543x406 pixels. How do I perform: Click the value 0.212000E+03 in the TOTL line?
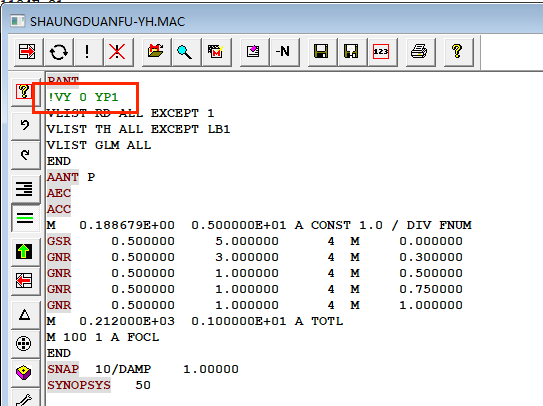point(127,321)
